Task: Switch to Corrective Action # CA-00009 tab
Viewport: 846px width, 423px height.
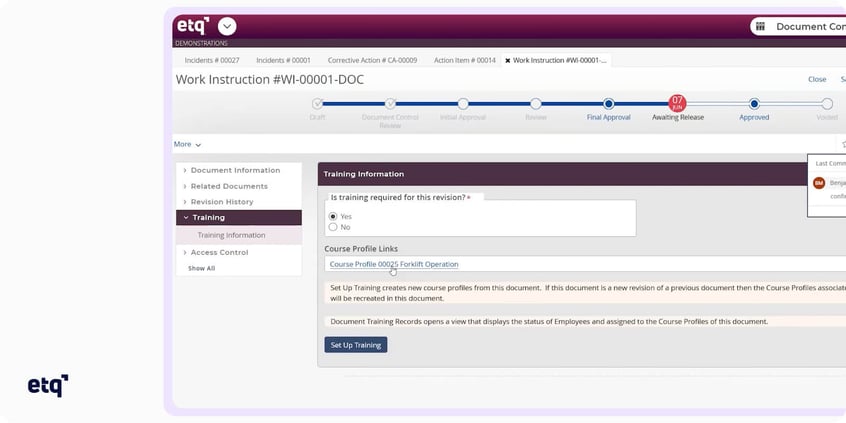Action: [x=372, y=60]
